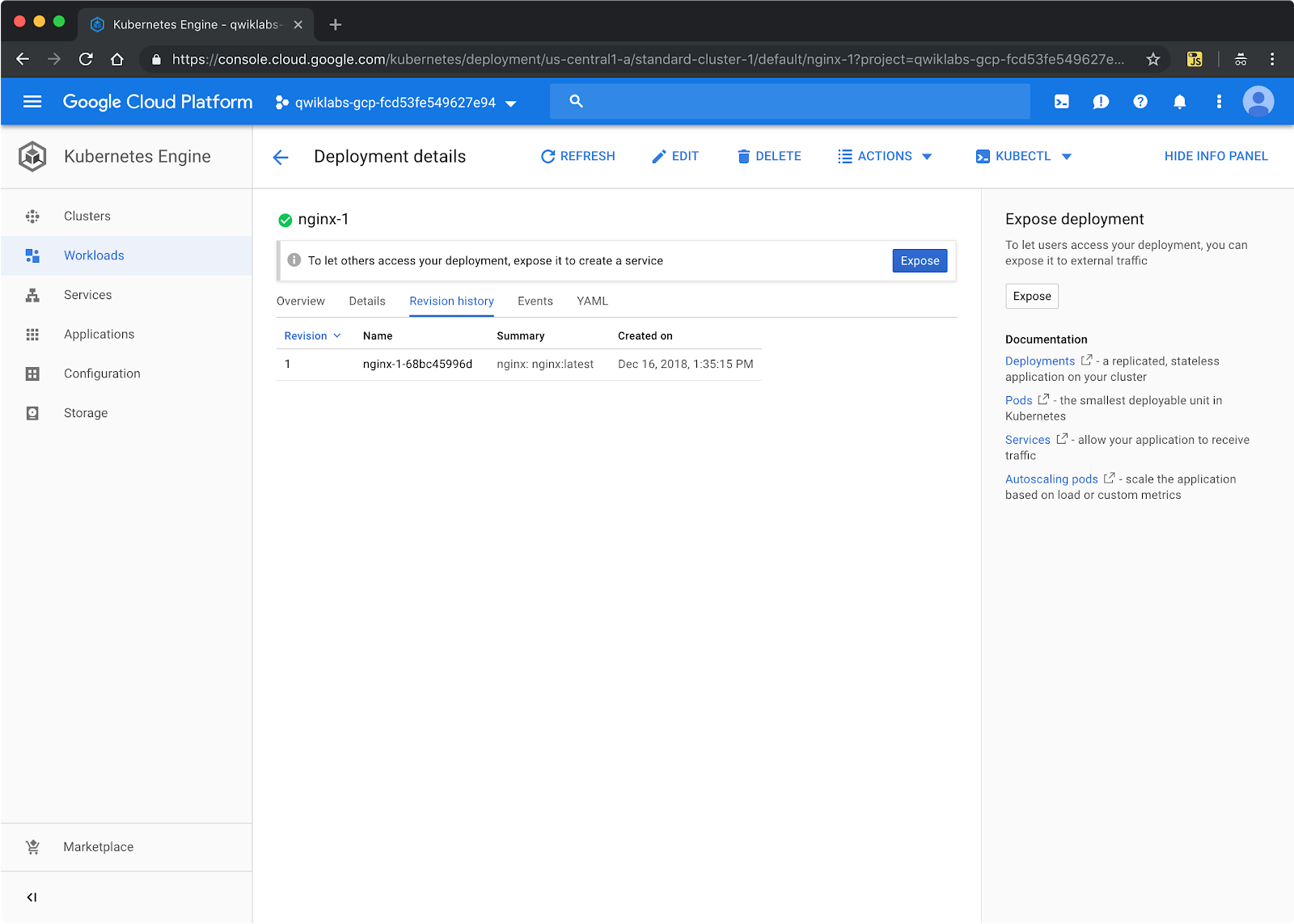The height and width of the screenshot is (924, 1294).
Task: Select the Revision history tab
Action: point(451,302)
